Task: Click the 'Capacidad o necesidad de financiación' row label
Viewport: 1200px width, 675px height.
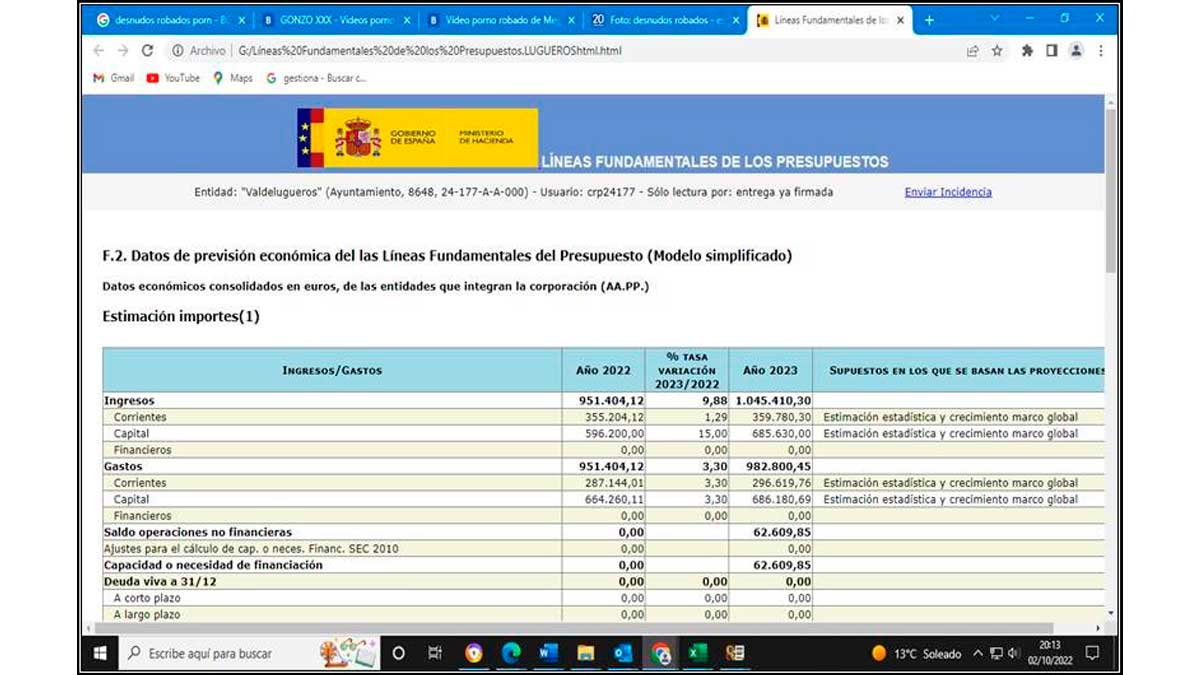Action: point(213,565)
